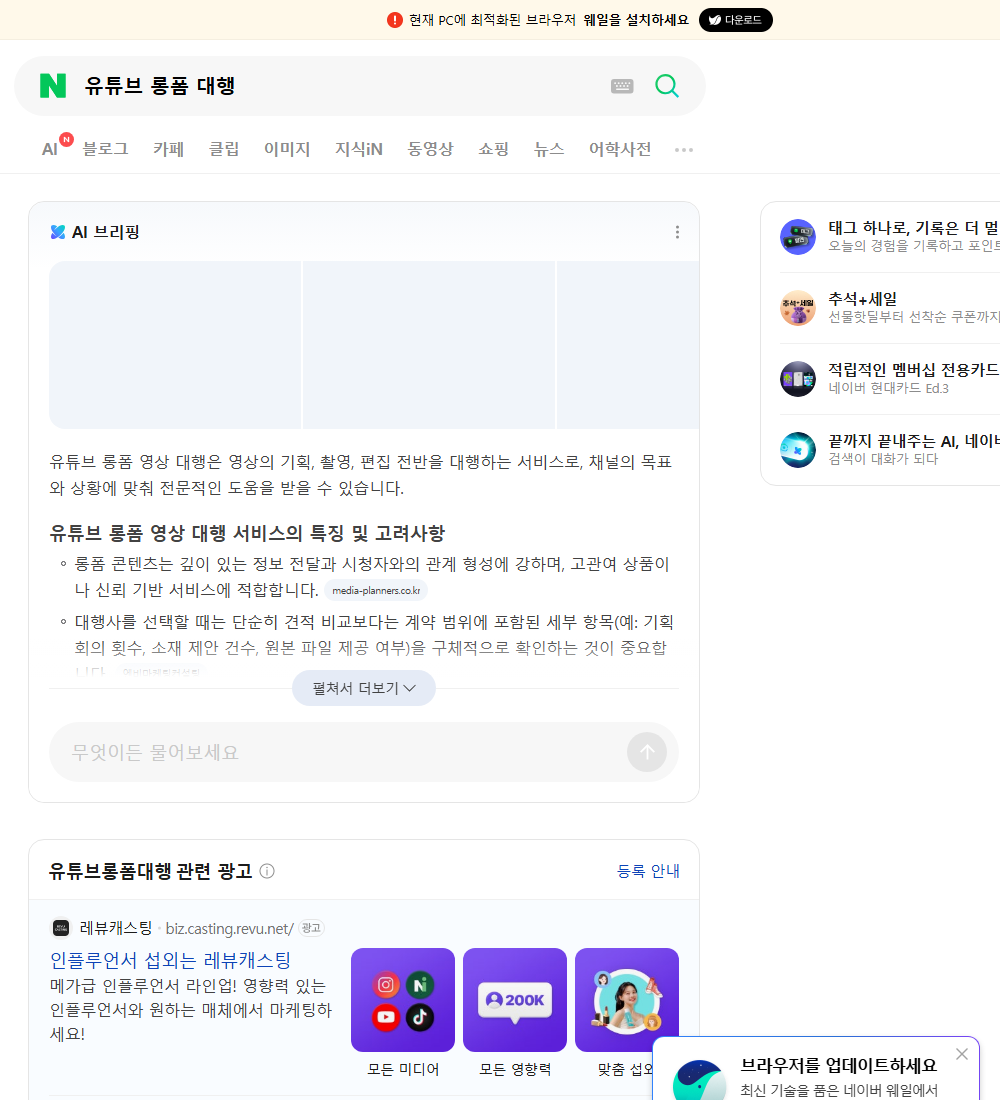
Task: Switch to the 이미지 tab
Action: click(287, 149)
